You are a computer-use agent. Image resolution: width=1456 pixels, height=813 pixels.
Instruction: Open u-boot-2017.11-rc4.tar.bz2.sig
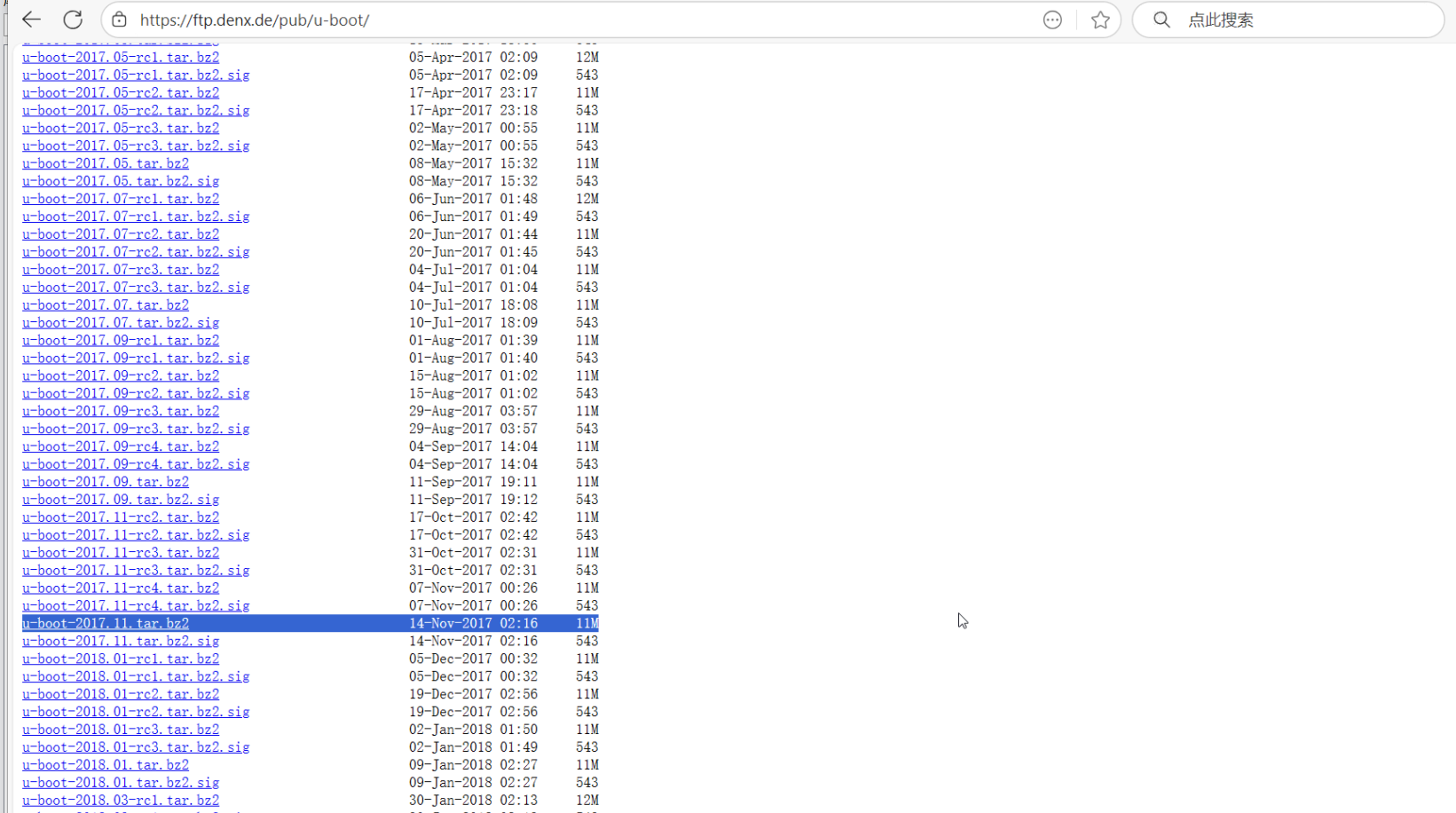click(x=136, y=607)
